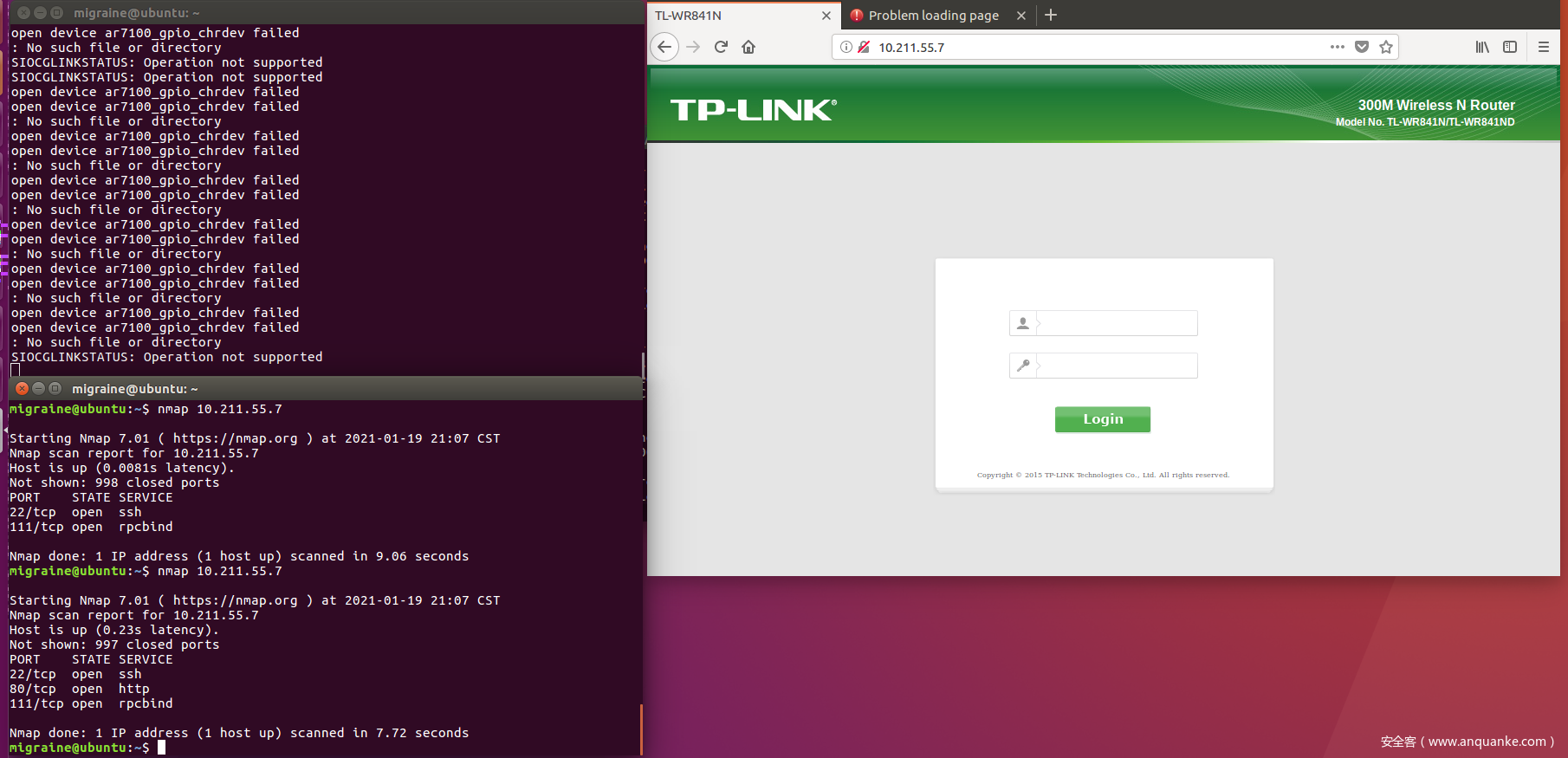This screenshot has height=758, width=1568.
Task: Go back using Firefox back arrow
Action: (664, 47)
